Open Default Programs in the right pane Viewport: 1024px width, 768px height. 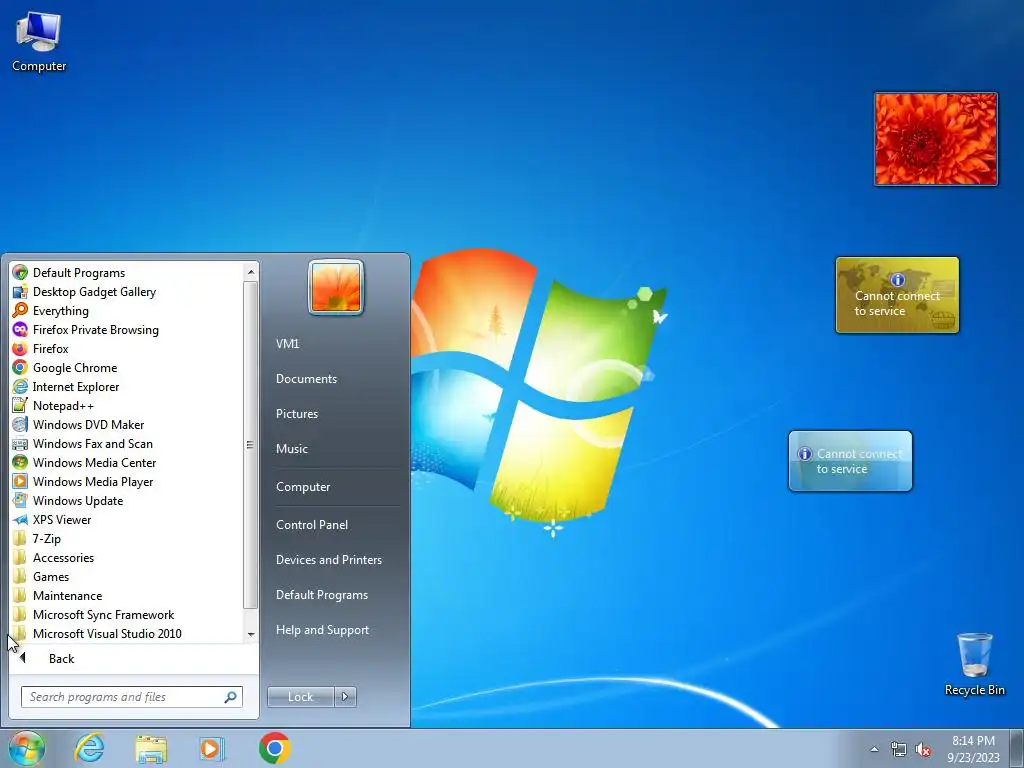click(322, 595)
